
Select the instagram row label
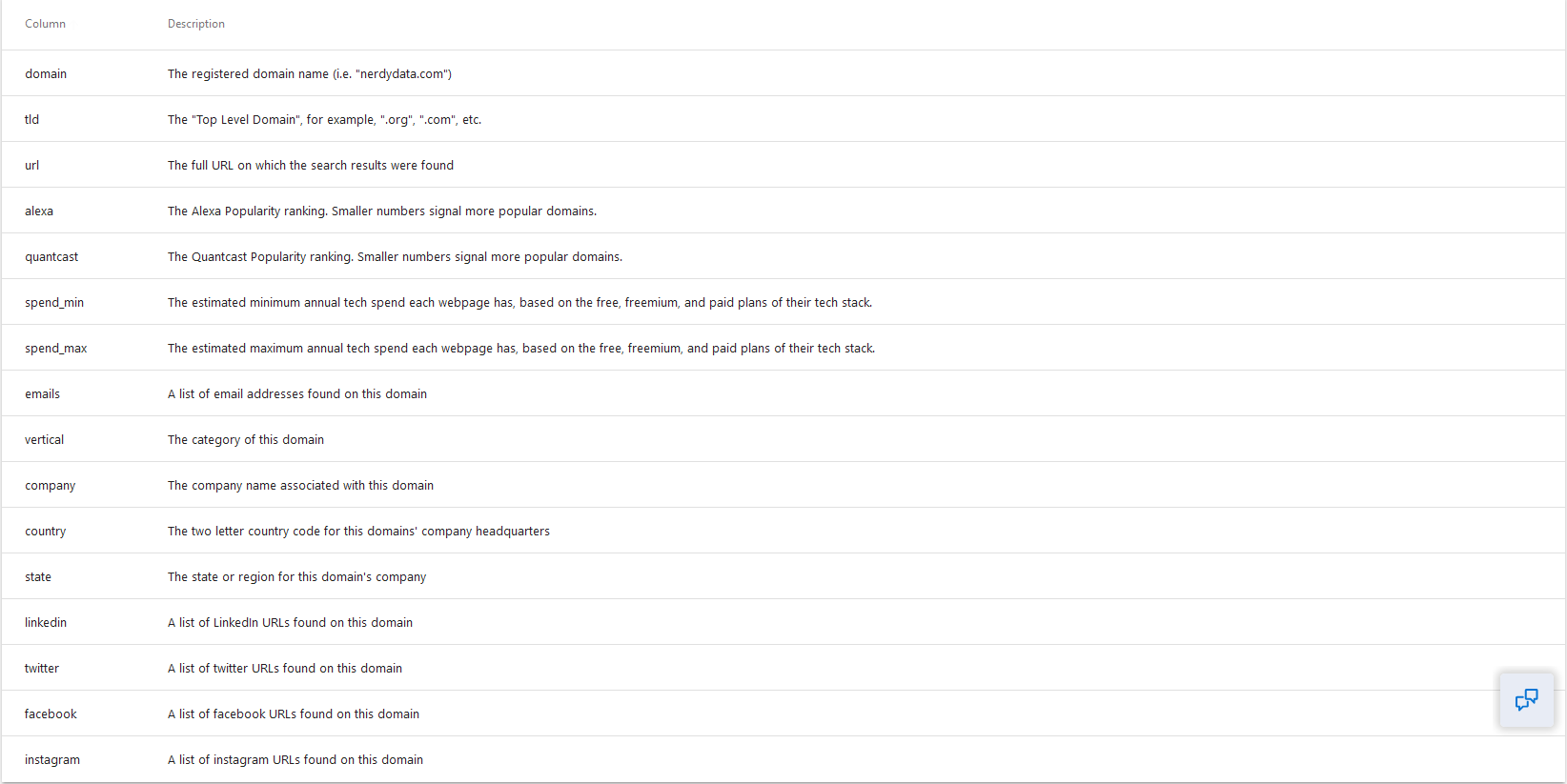pyautogui.click(x=52, y=759)
